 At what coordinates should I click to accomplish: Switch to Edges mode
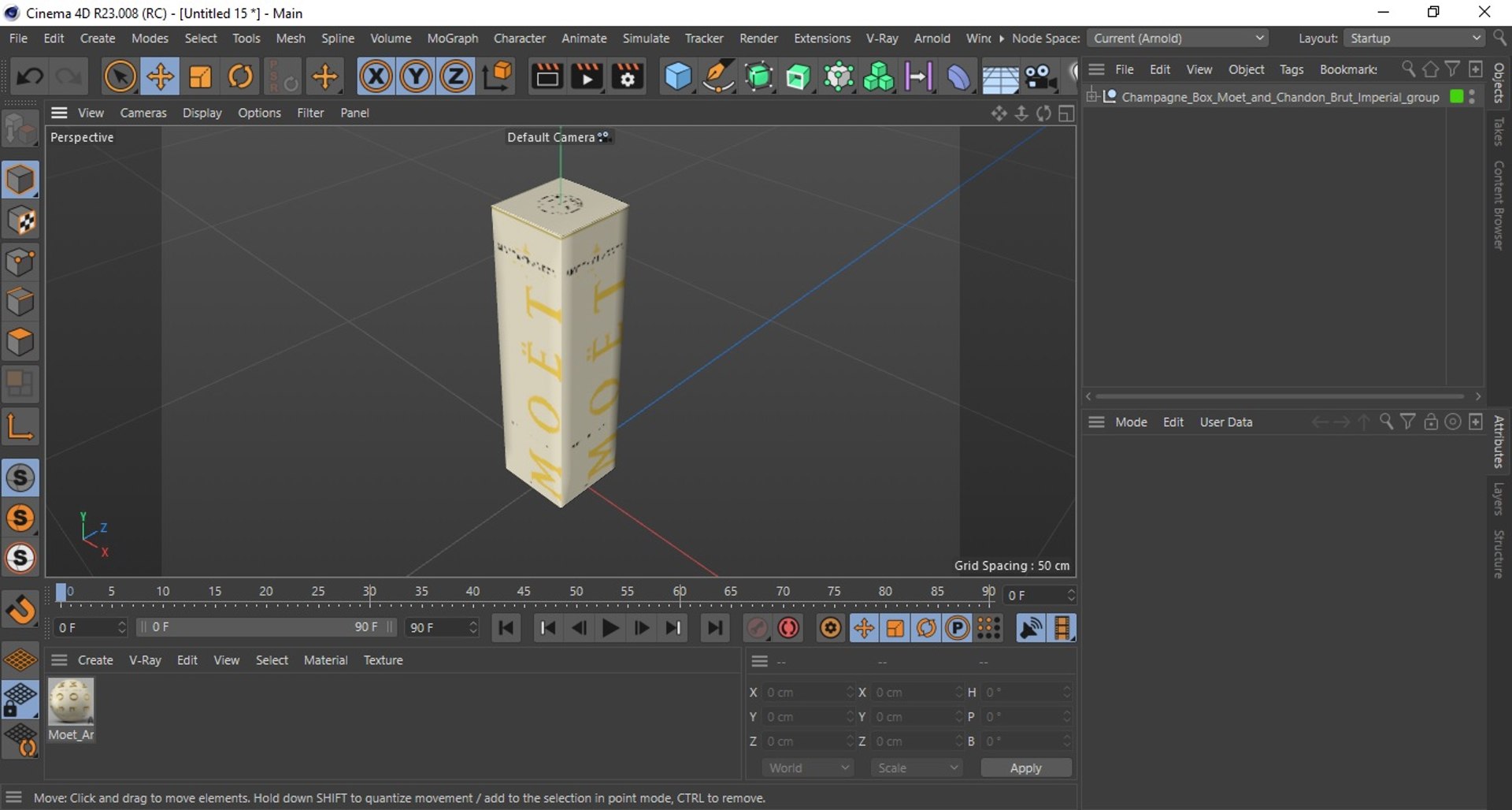[20, 302]
